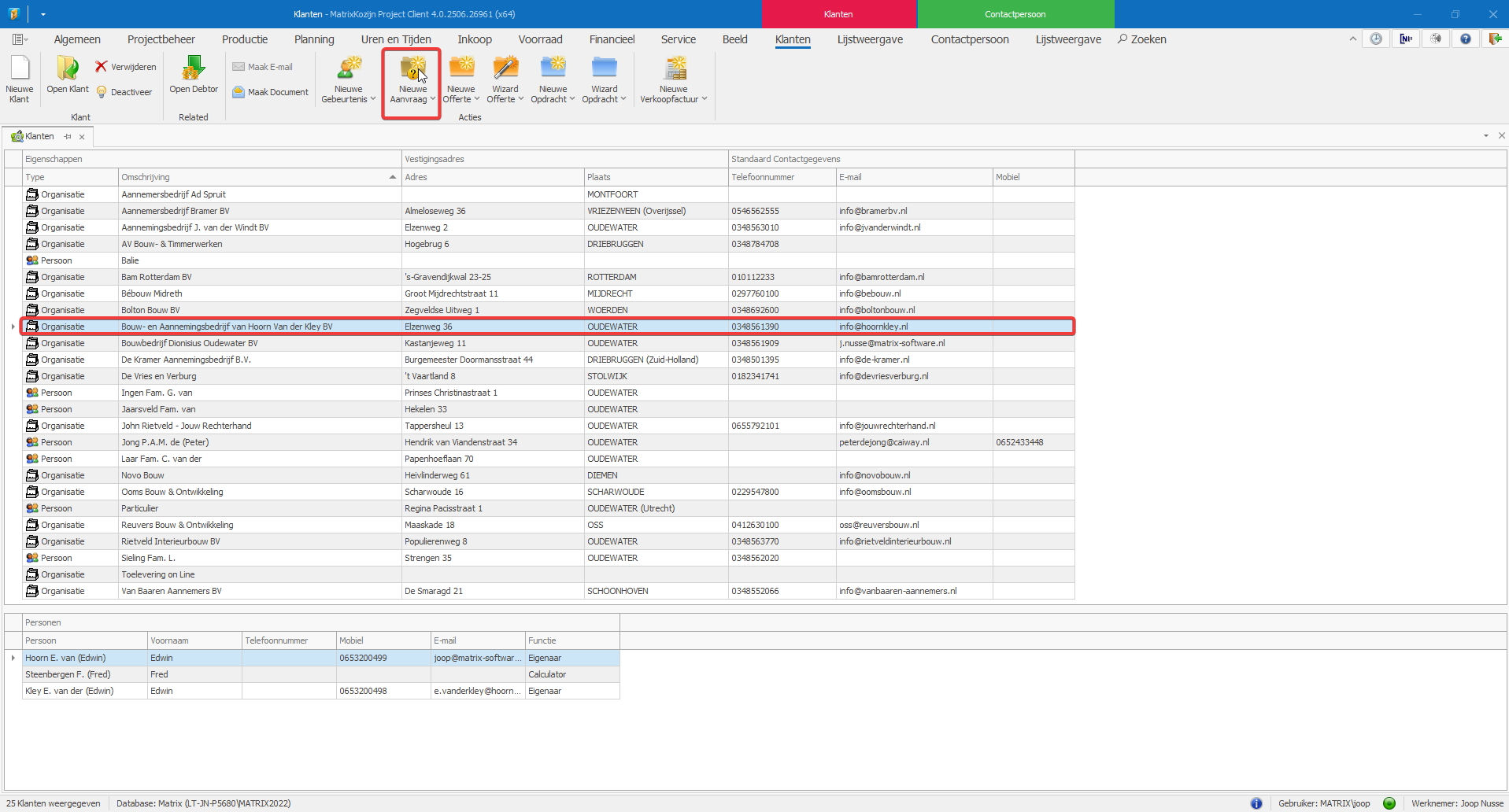Sort by the Plaats column header
1509x812 pixels.
(656, 177)
